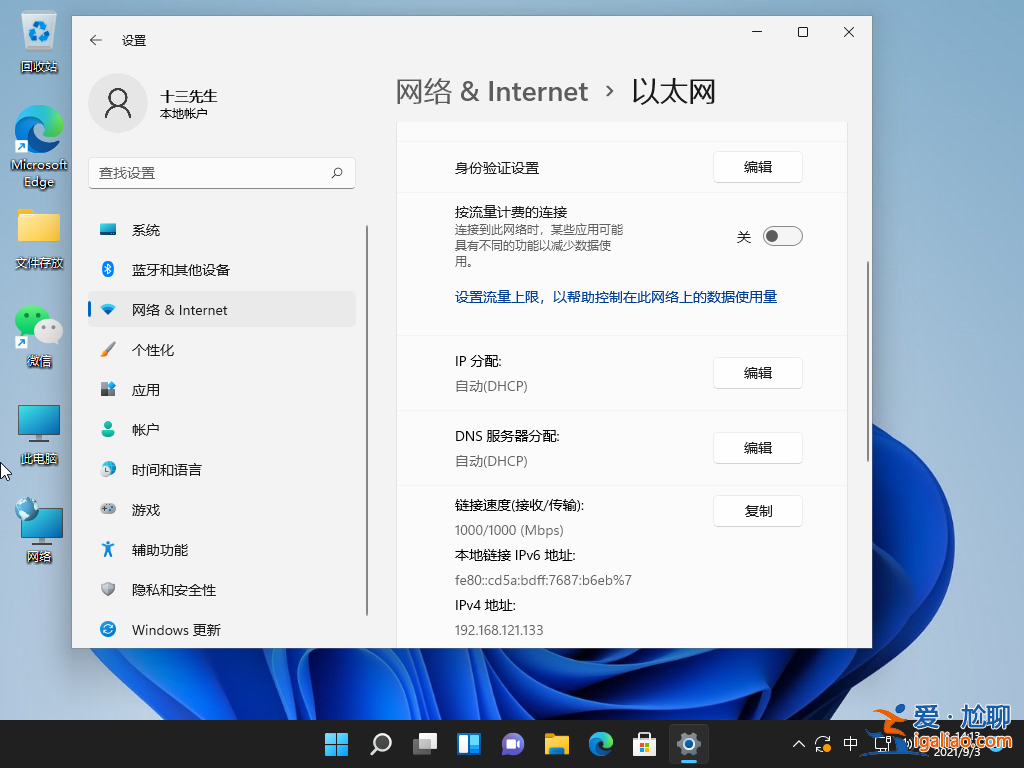Screen dimensions: 1024x768
Task: Check Windows 更新 from the sidebar icon
Action: coord(108,629)
